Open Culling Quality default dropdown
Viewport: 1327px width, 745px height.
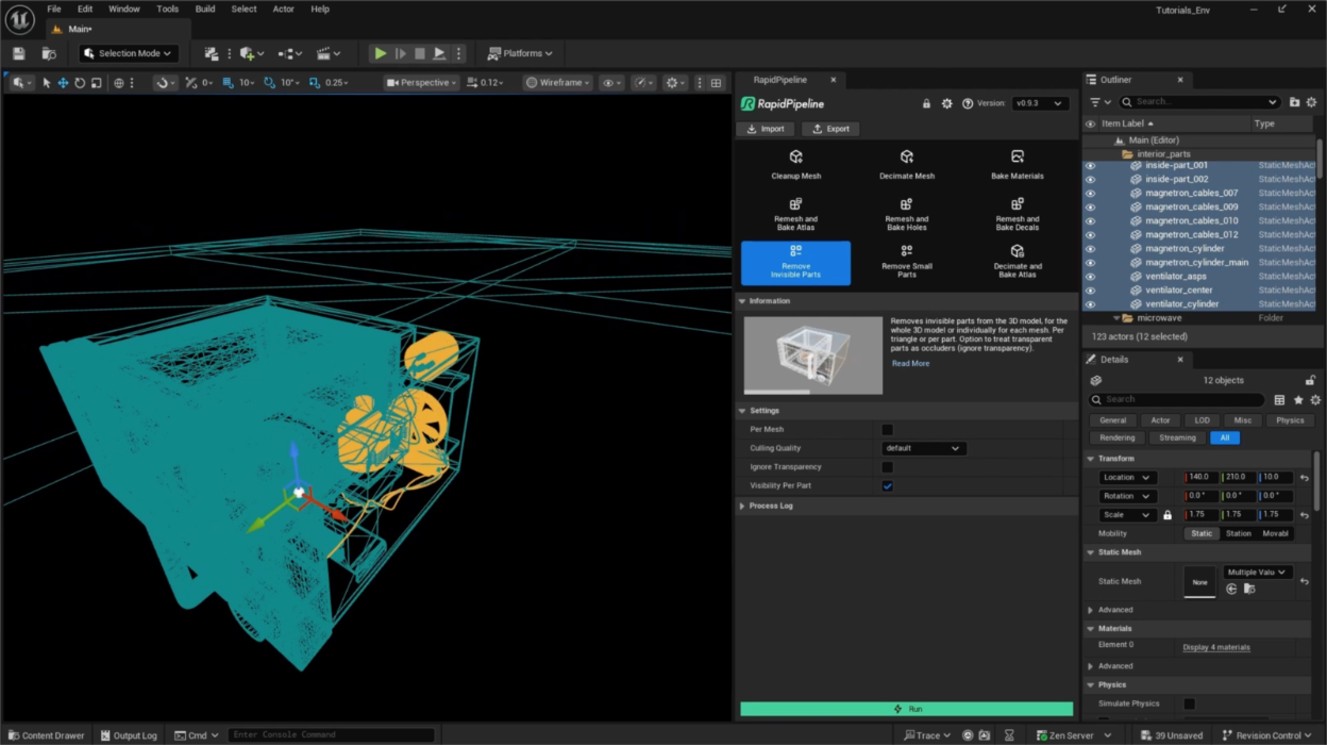(922, 448)
